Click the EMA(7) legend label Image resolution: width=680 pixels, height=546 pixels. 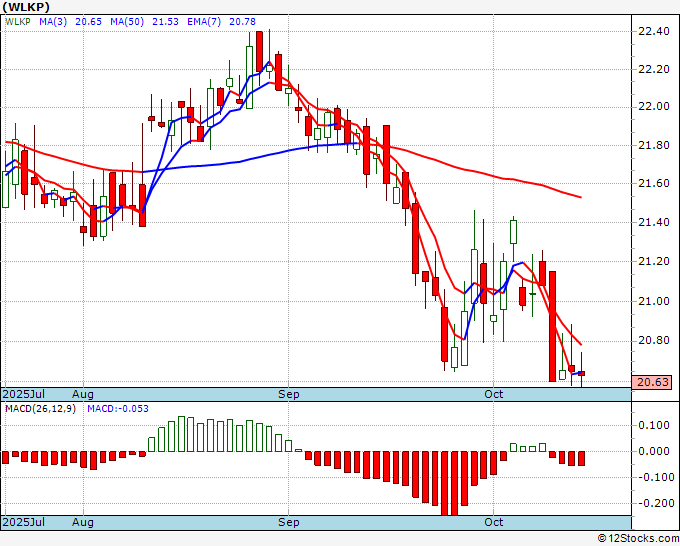(204, 22)
